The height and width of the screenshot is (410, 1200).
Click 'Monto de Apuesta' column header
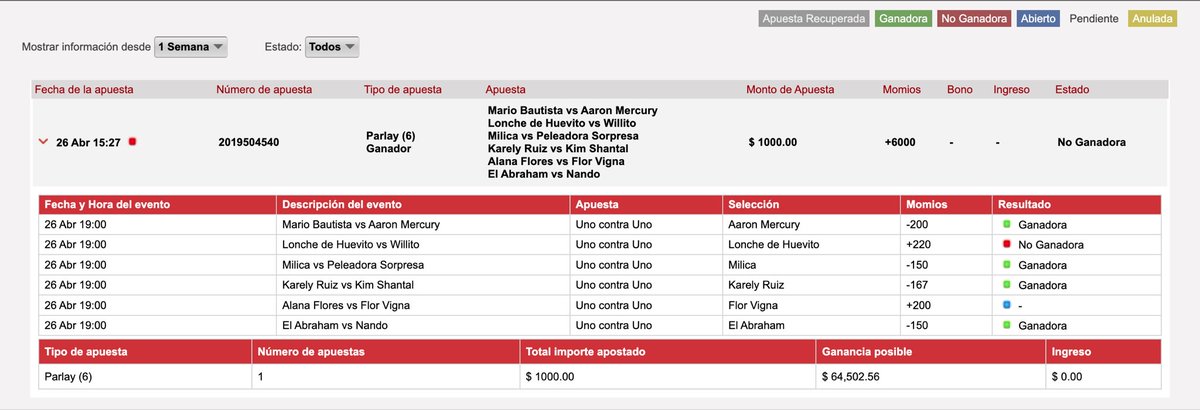click(x=790, y=89)
